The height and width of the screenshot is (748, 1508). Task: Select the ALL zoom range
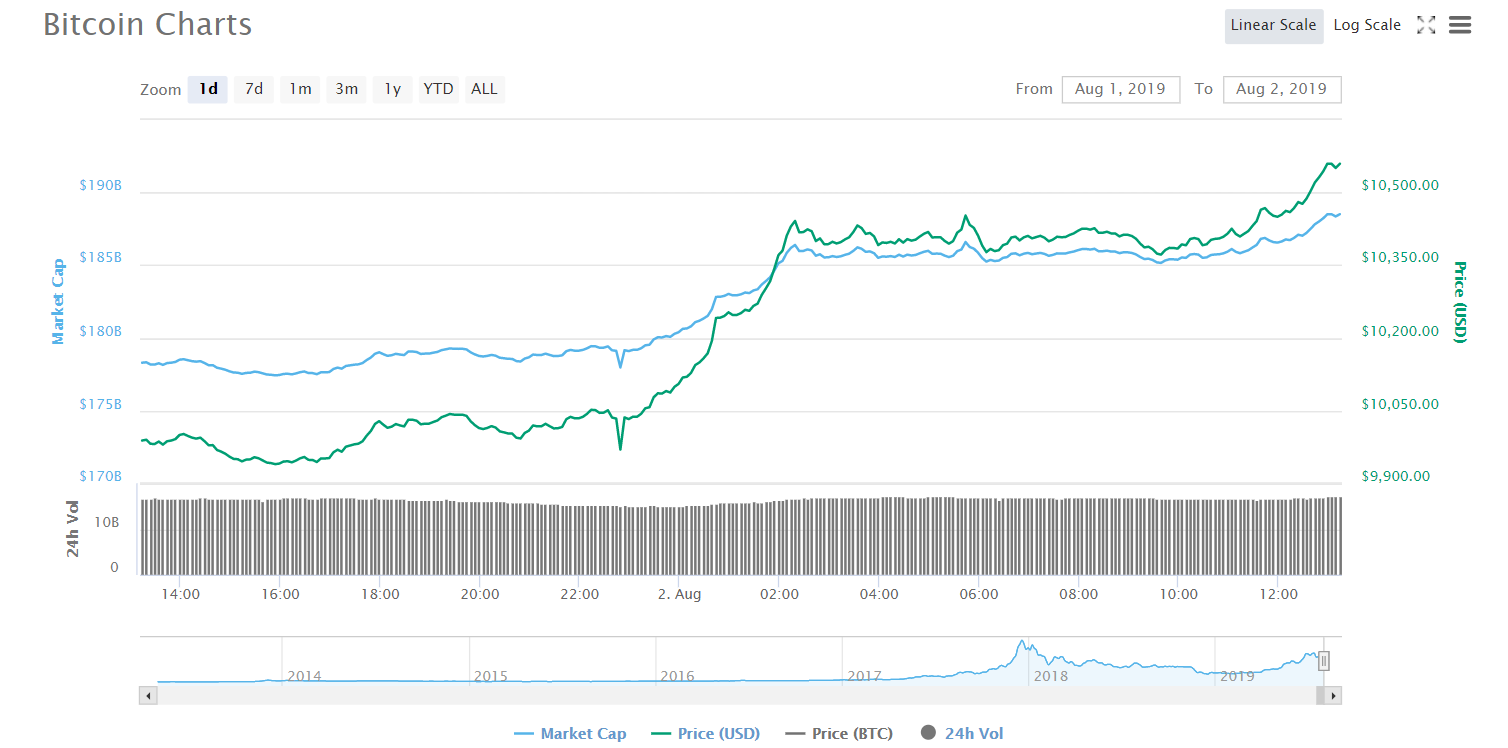pos(484,89)
